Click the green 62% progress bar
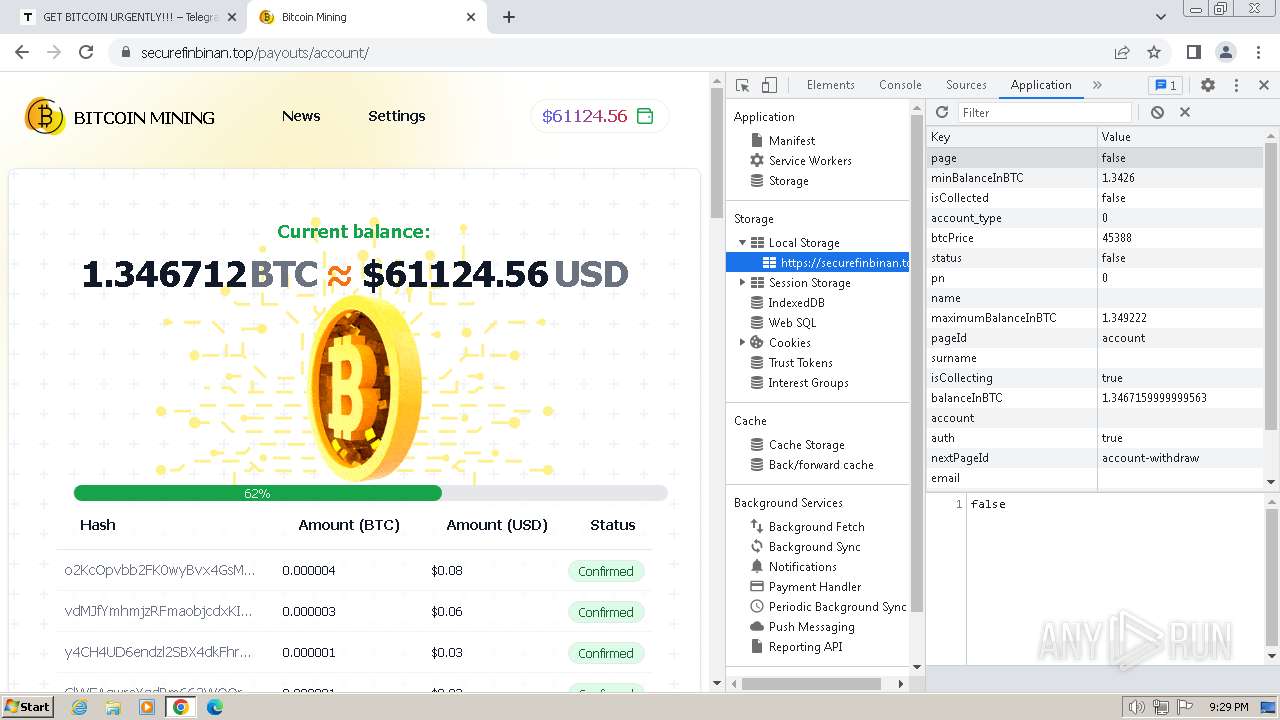This screenshot has width=1280, height=720. 258,493
